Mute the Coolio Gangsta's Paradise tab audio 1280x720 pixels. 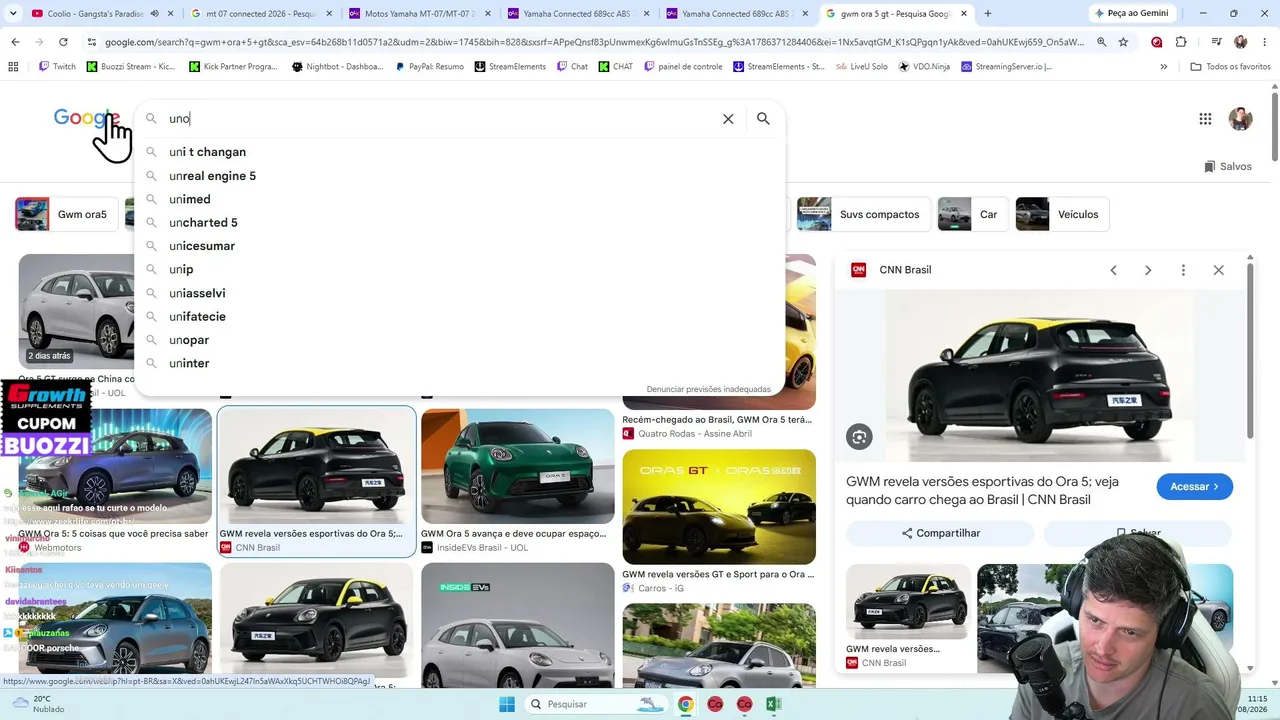pyautogui.click(x=154, y=14)
